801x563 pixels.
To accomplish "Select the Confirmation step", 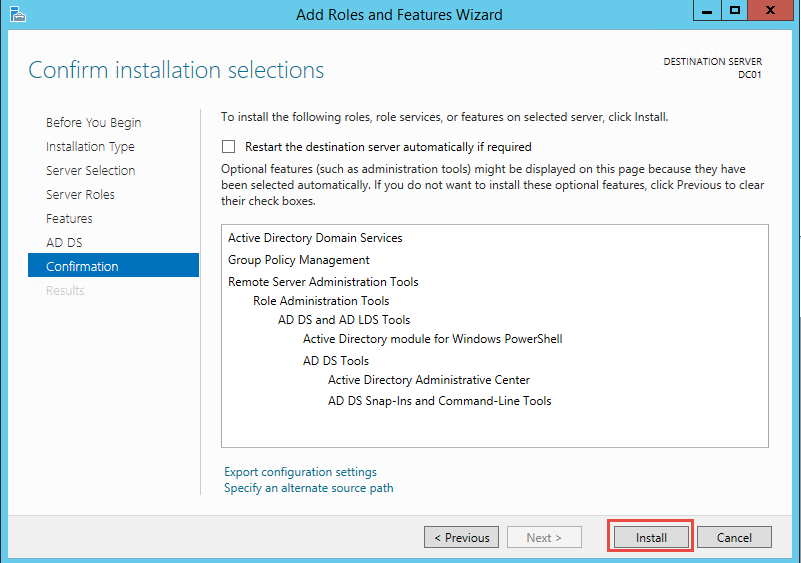I will pyautogui.click(x=113, y=265).
